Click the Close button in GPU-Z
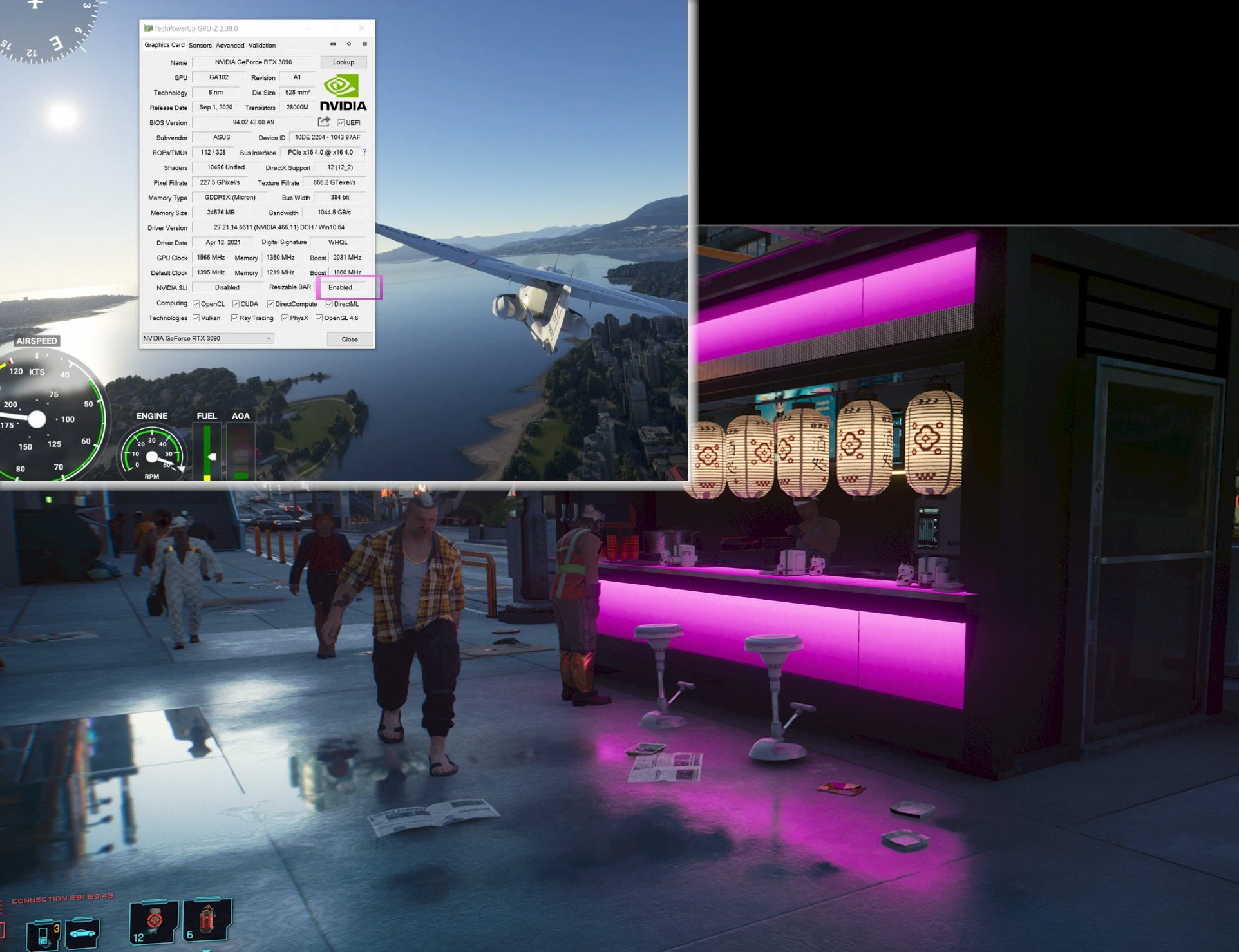 tap(350, 339)
